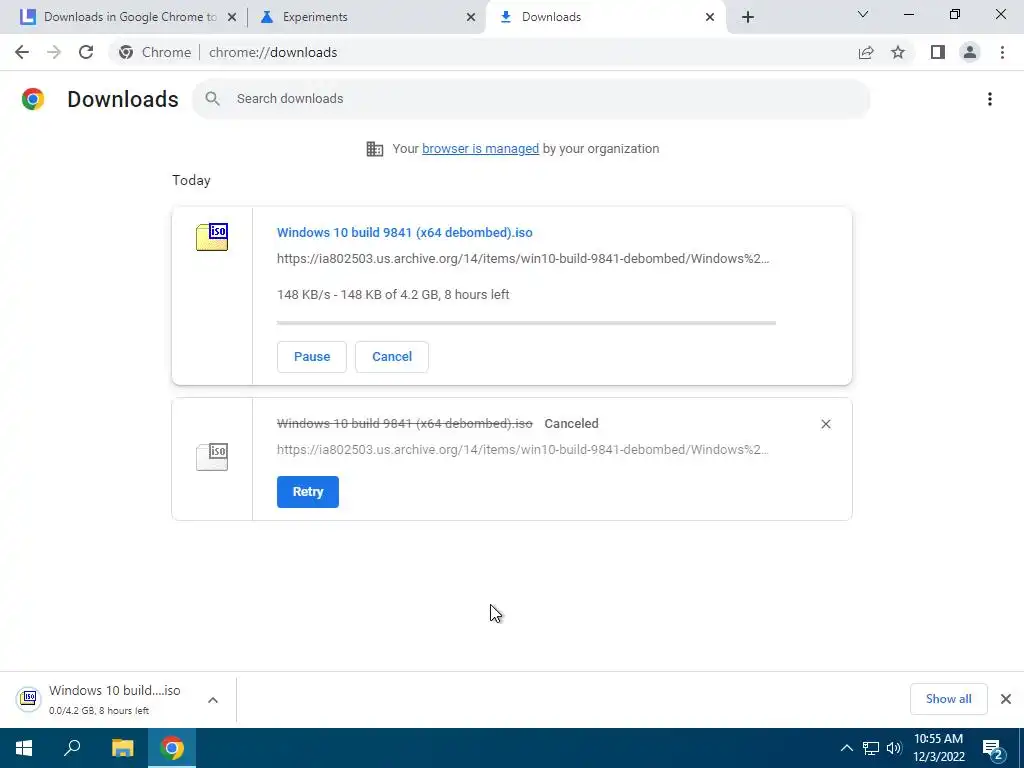This screenshot has width=1024, height=768.
Task: Go back using the browser back arrow
Action: tap(22, 52)
